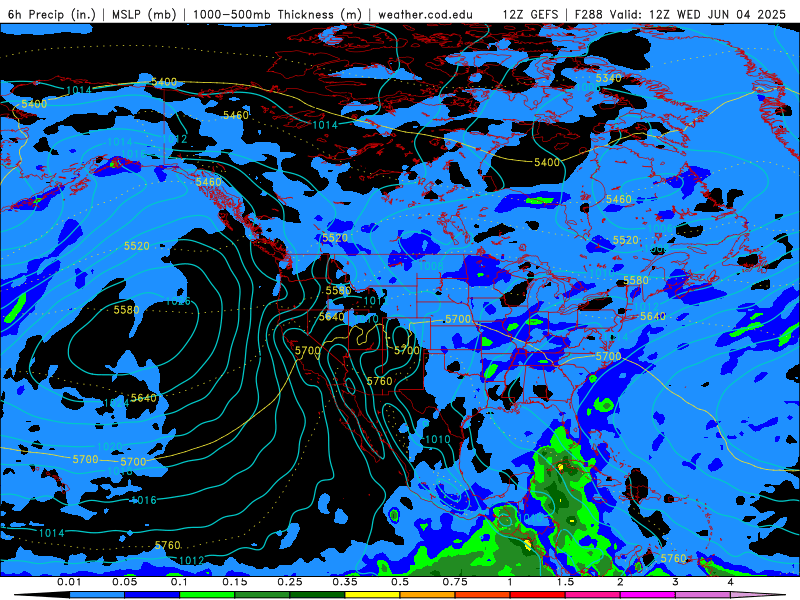
Task: Click the bright green 0.1 precipitation swatch
Action: [x=207, y=595]
